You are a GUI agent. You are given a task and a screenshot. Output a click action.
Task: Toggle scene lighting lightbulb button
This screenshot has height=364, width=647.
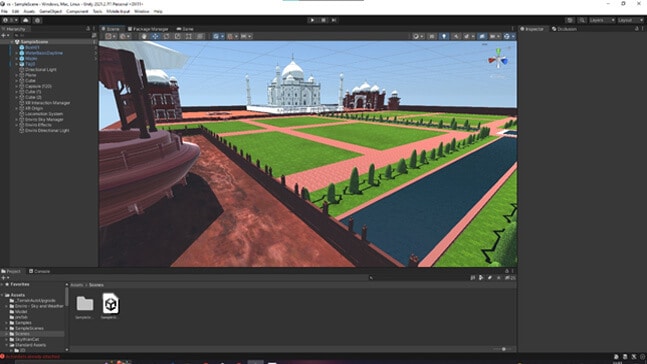(x=444, y=36)
